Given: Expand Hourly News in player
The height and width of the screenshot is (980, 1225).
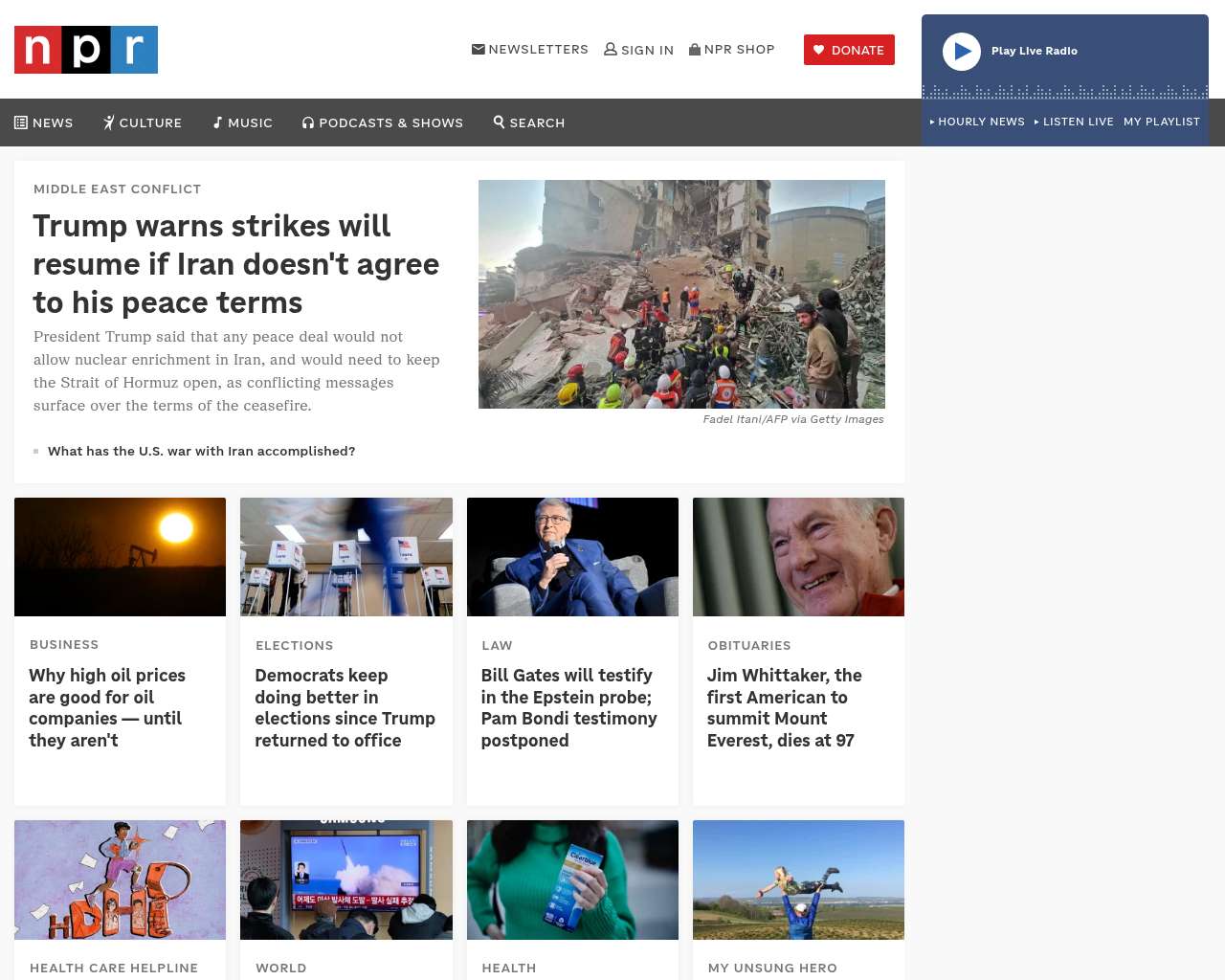Looking at the screenshot, I should click(977, 122).
